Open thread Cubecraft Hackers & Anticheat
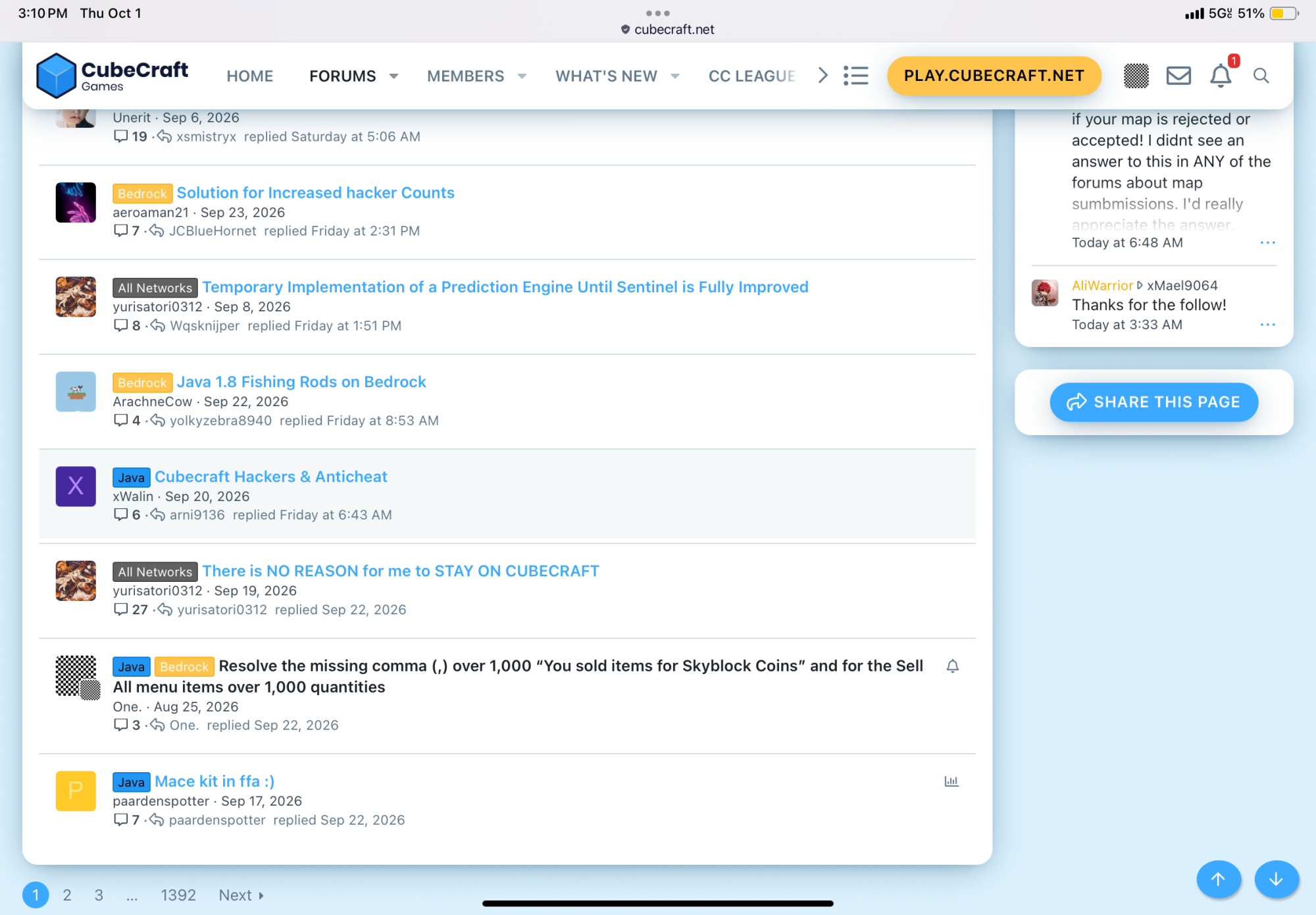Image resolution: width=1316 pixels, height=915 pixels. click(271, 477)
